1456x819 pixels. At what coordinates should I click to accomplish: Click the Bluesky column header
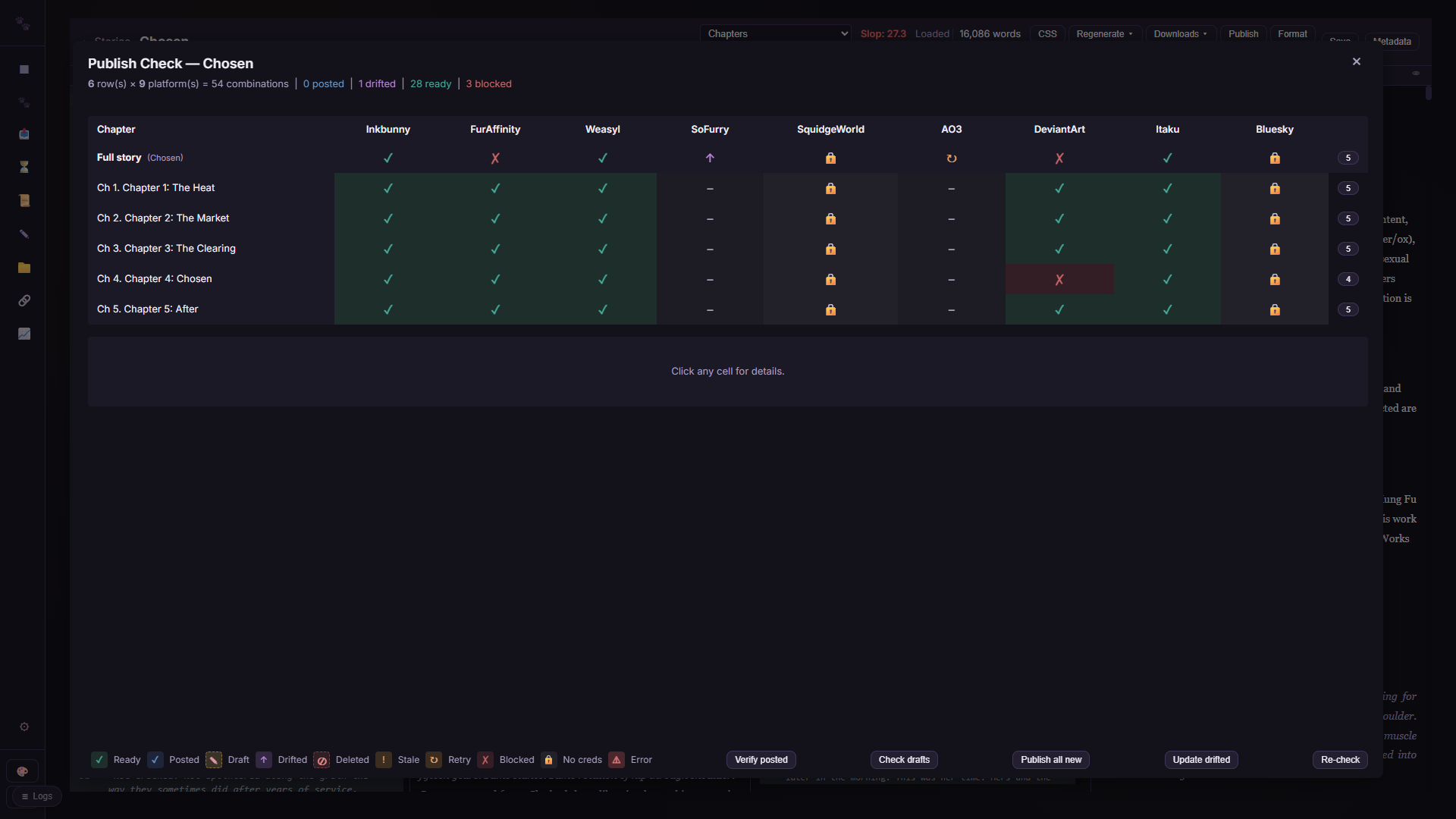(1275, 130)
